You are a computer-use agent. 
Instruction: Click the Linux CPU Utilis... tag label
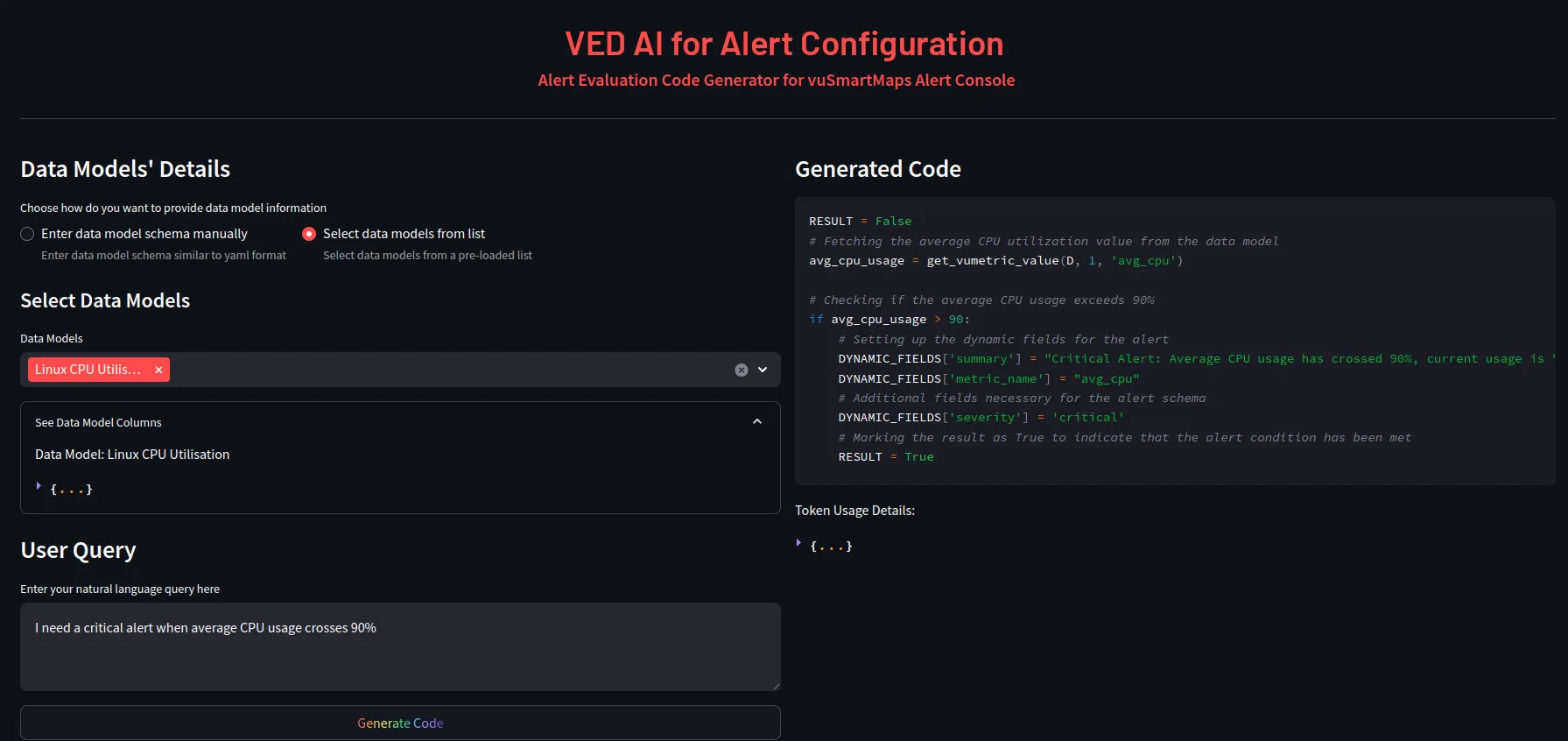pyautogui.click(x=88, y=370)
